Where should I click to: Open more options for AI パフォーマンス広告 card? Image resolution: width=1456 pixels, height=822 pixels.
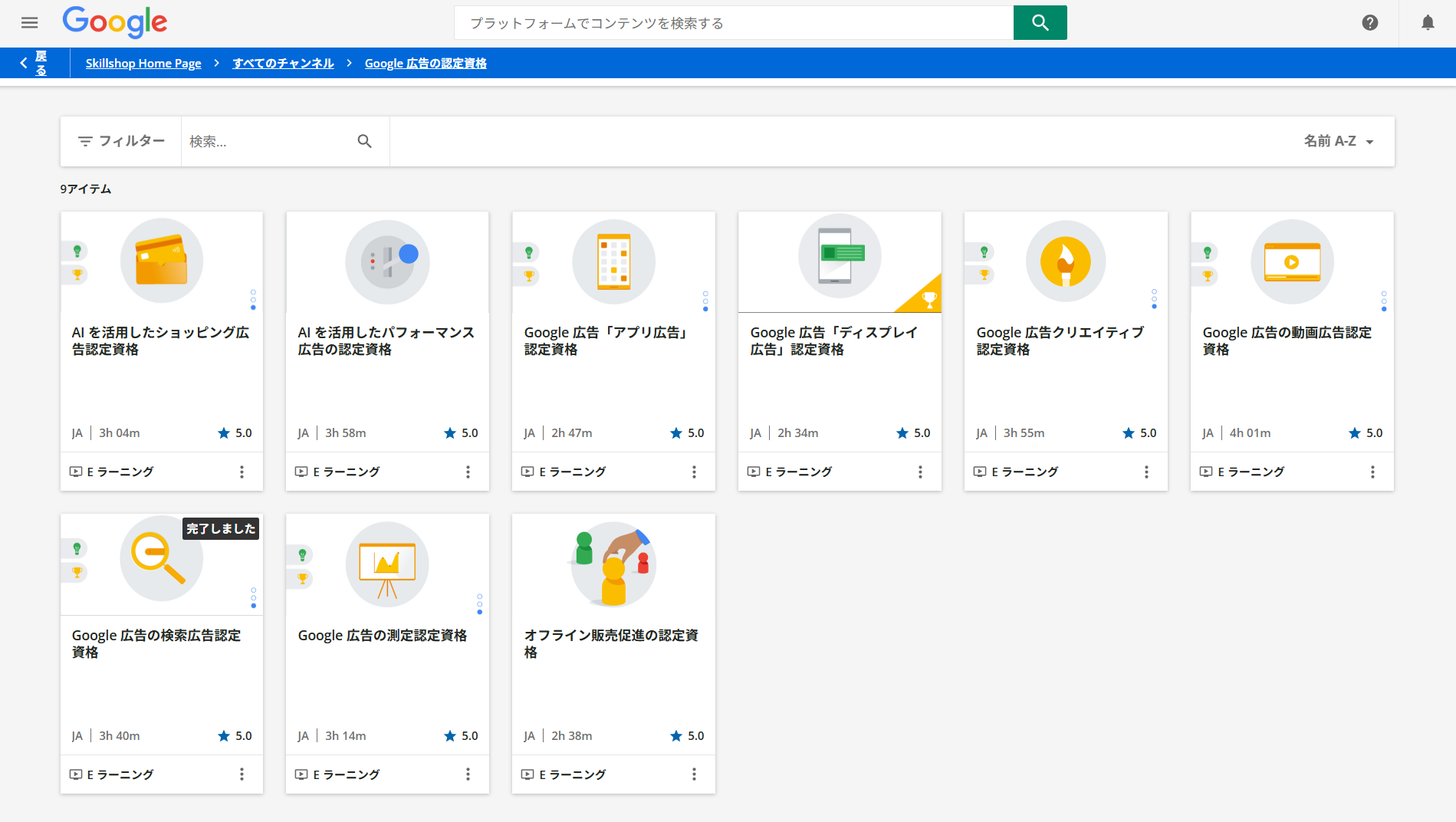click(x=468, y=472)
